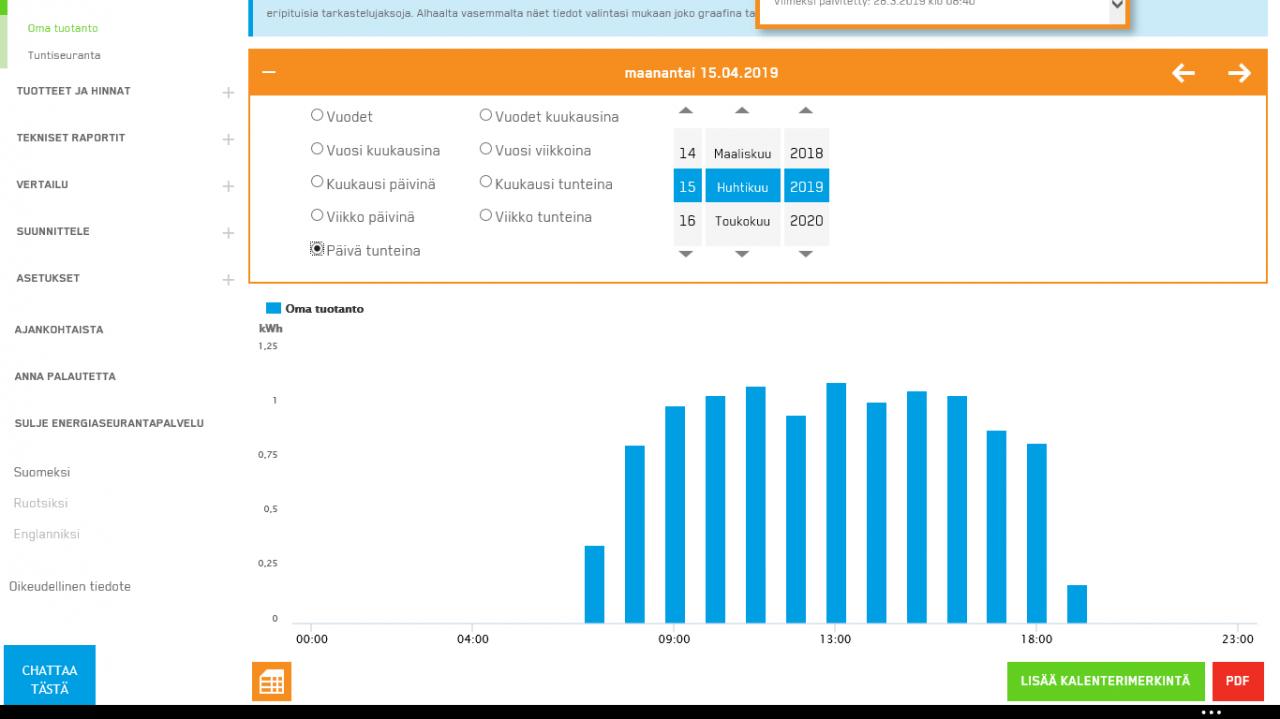Choose Vuosi viikkoina radio button
This screenshot has width=1280, height=719.
tap(486, 149)
